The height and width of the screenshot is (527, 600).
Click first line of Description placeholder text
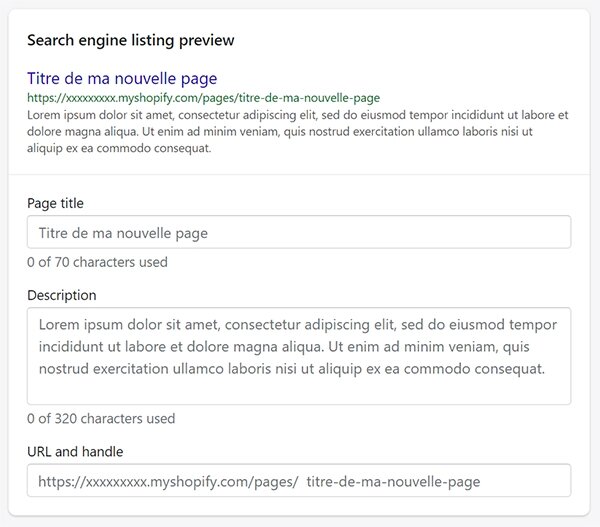coord(298,325)
